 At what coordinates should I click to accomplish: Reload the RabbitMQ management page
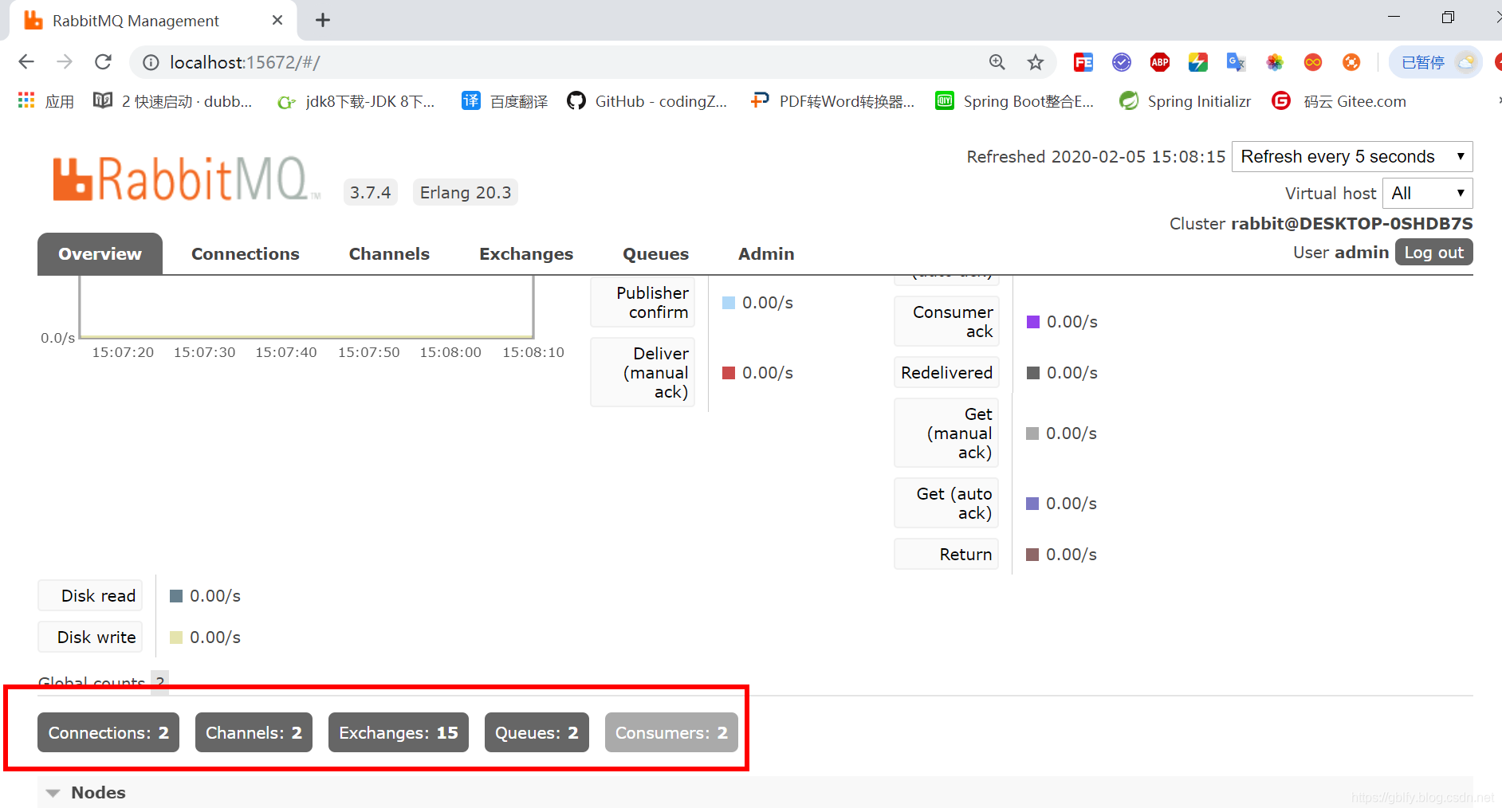click(x=103, y=62)
